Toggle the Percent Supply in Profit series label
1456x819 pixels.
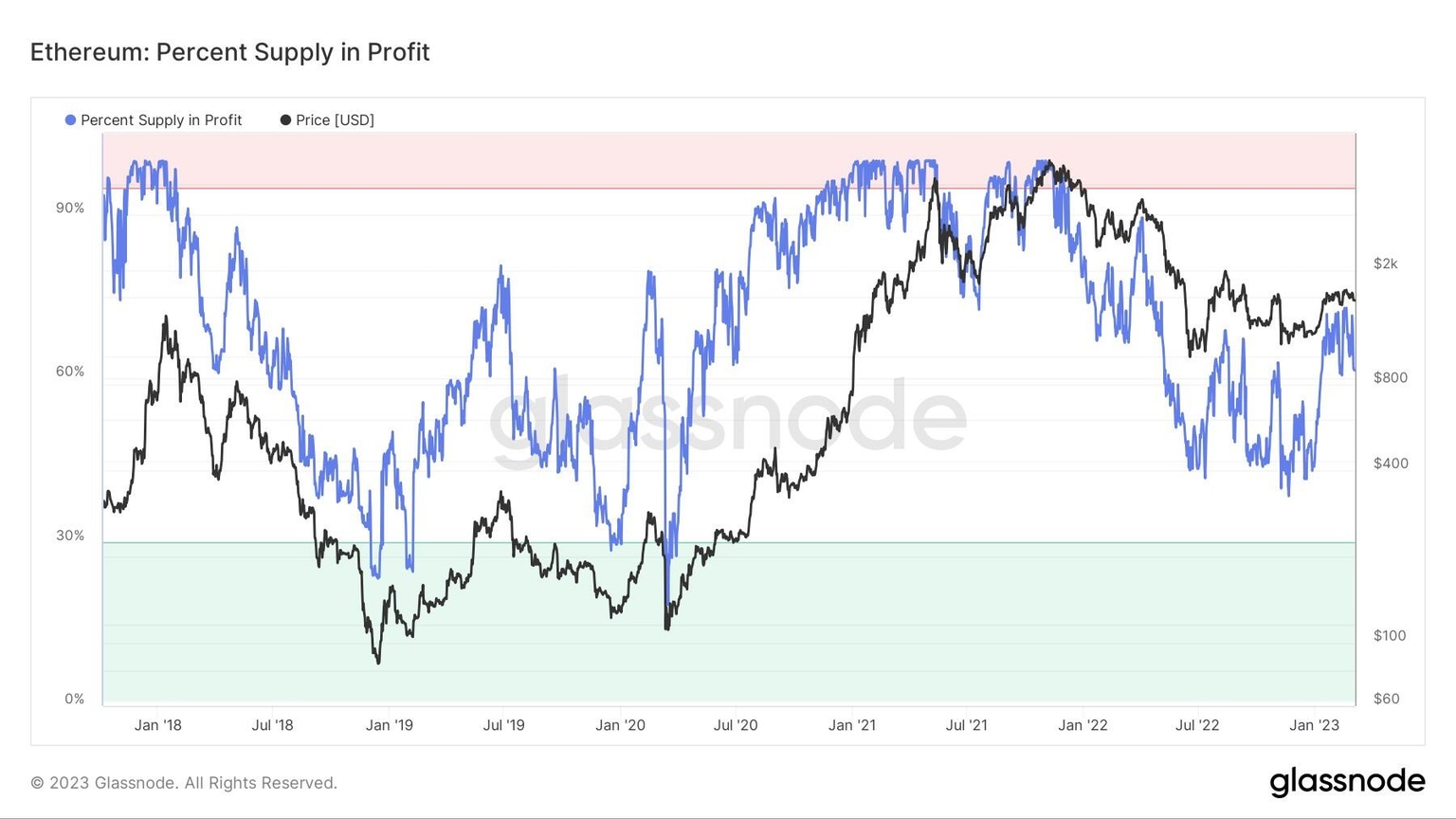coord(161,120)
